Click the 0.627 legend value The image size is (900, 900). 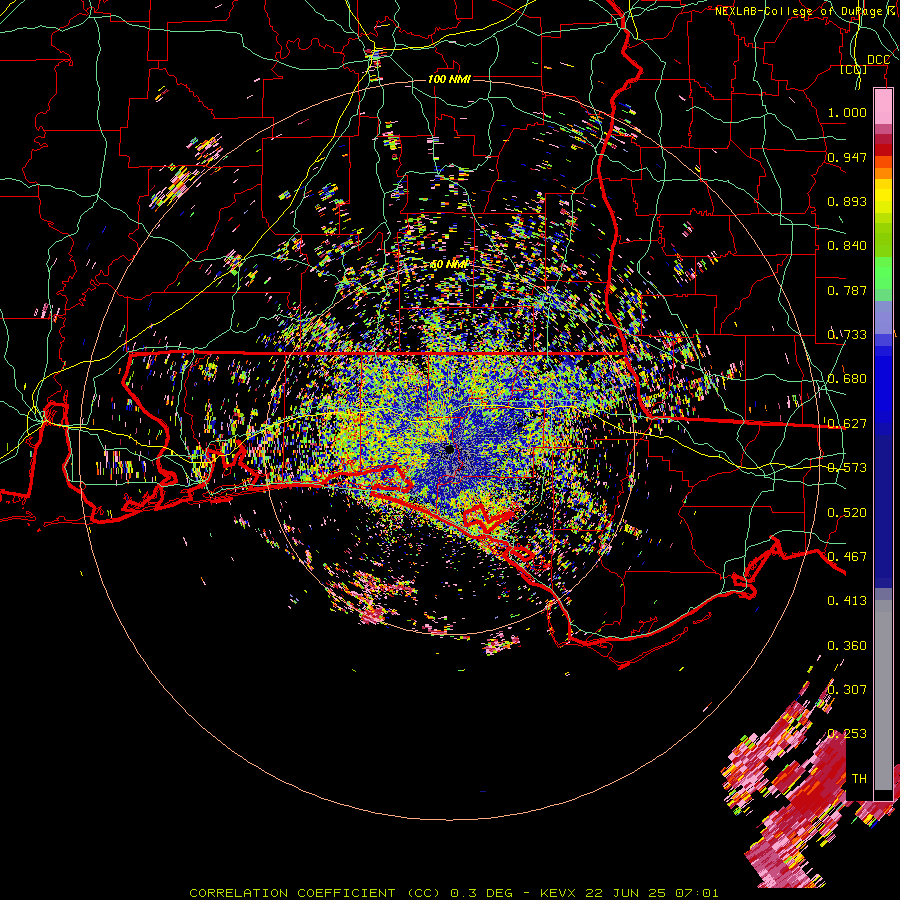pyautogui.click(x=847, y=424)
